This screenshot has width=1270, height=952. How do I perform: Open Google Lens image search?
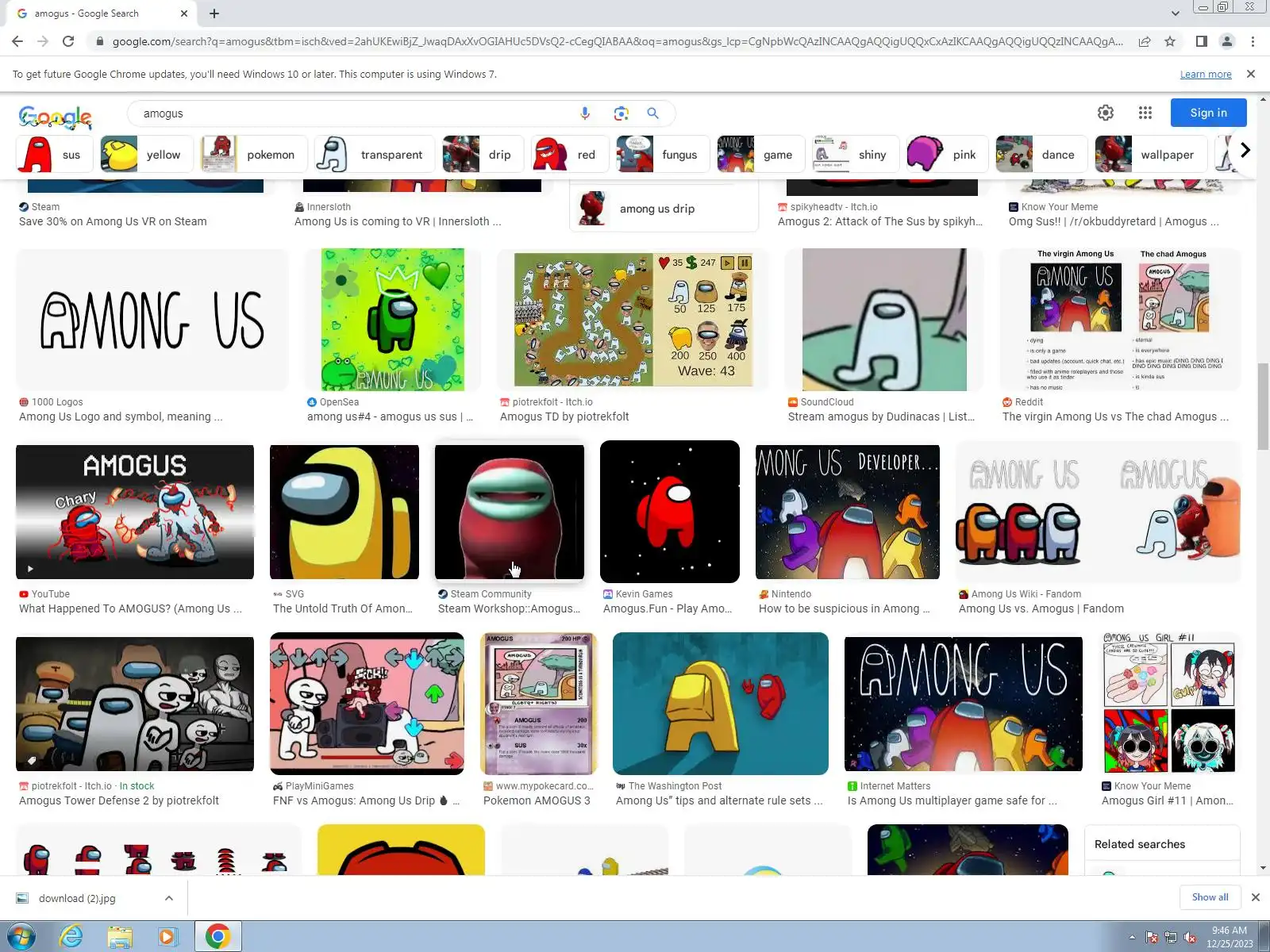click(x=621, y=113)
